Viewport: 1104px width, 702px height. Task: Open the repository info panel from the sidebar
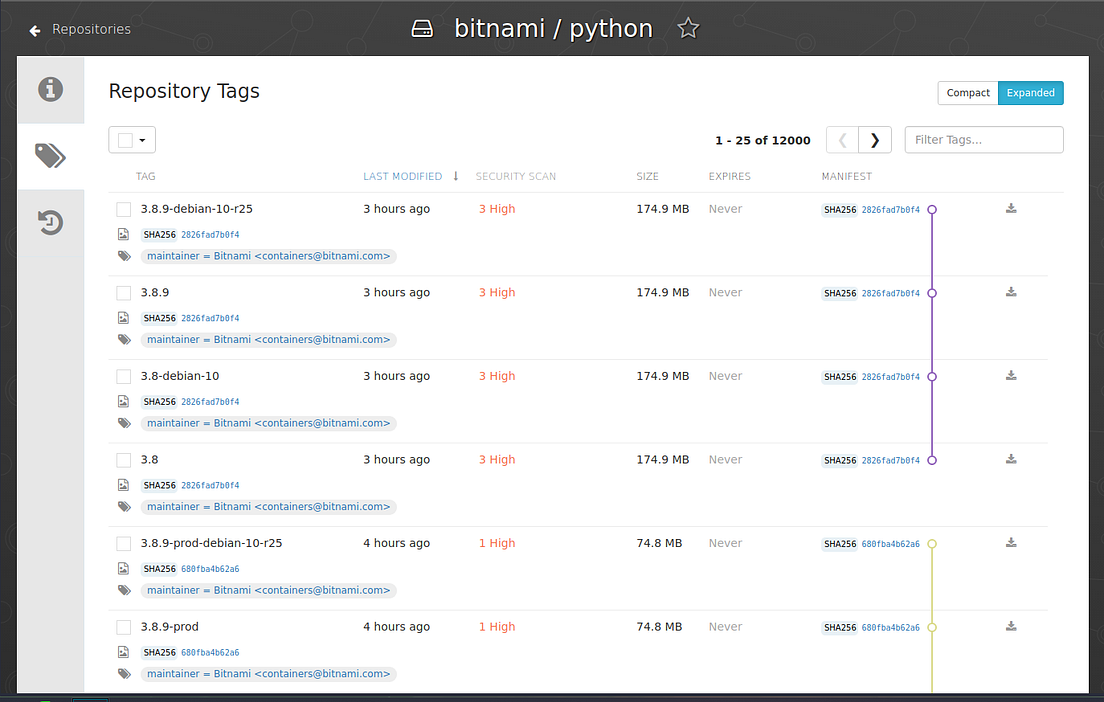50,89
